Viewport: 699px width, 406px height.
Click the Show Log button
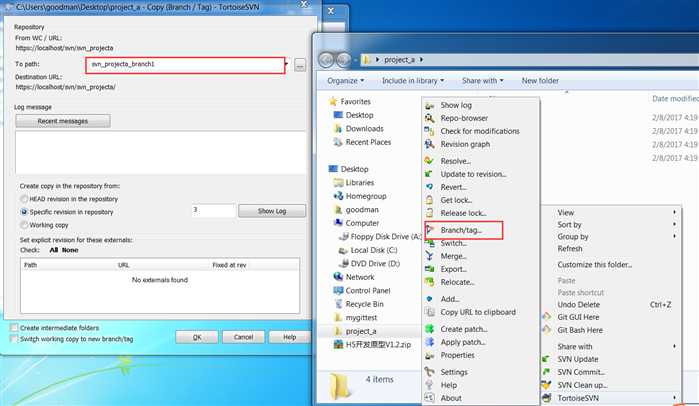(x=272, y=211)
